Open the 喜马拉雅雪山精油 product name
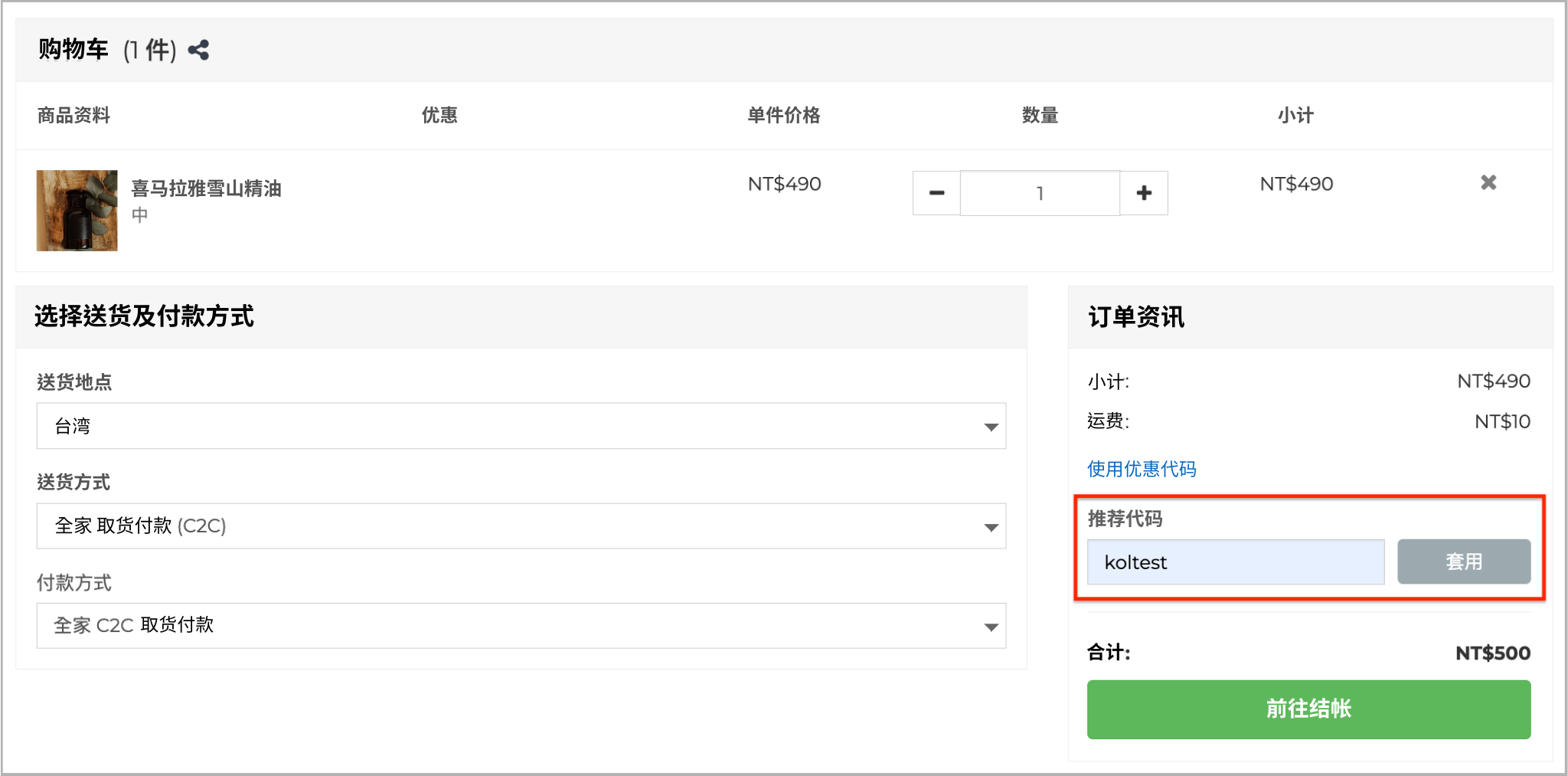This screenshot has height=776, width=1568. (x=207, y=188)
